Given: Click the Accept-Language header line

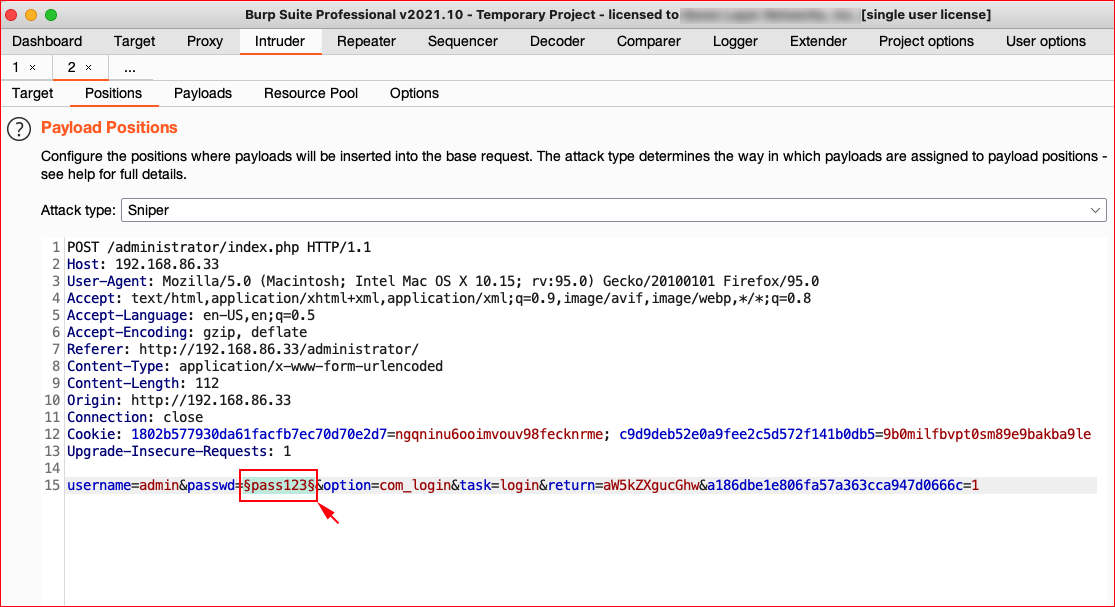Looking at the screenshot, I should coord(191,316).
